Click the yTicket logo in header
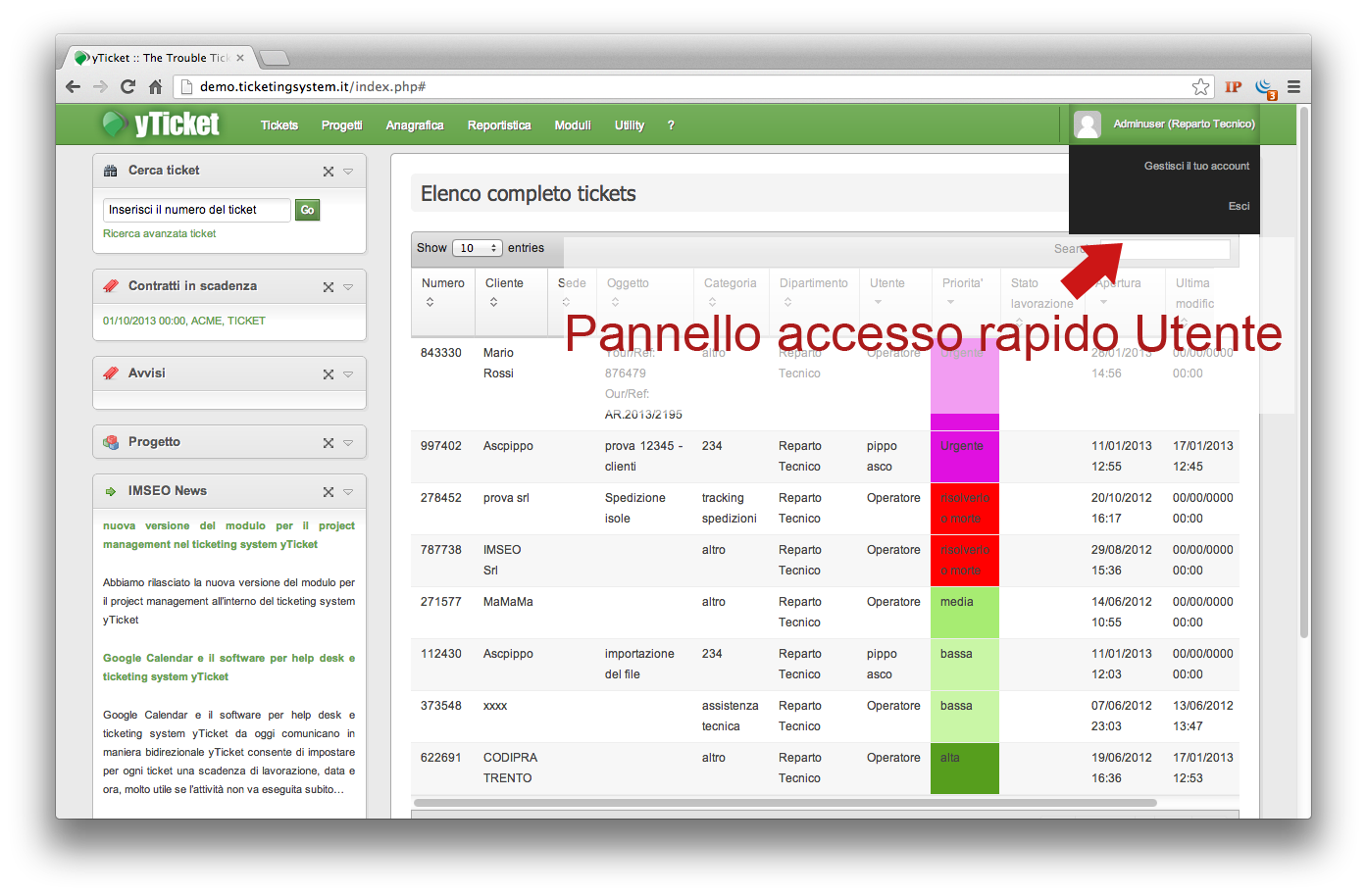1367x896 pixels. [x=161, y=124]
